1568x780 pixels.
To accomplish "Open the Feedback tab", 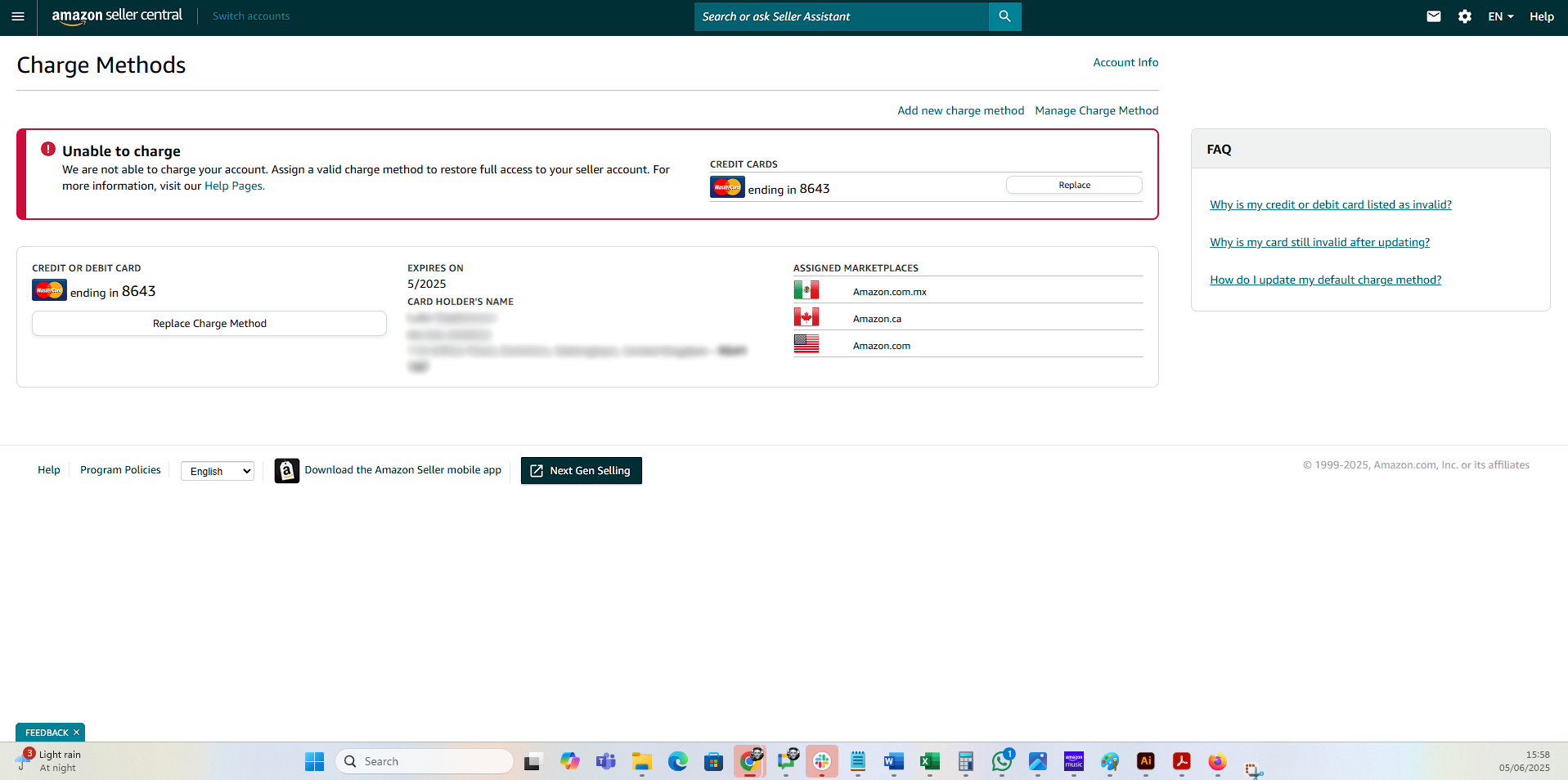I will coord(47,733).
